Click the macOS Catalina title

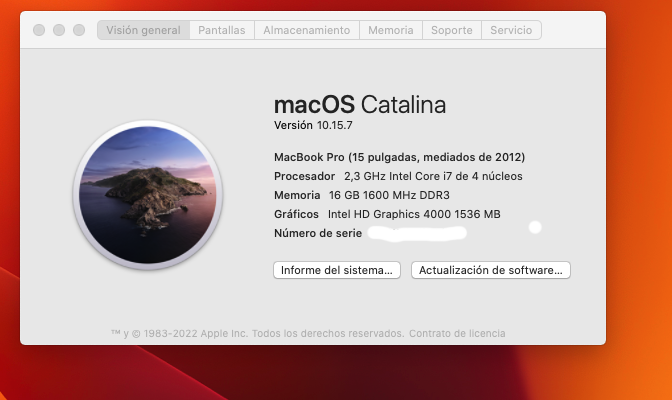click(x=360, y=105)
